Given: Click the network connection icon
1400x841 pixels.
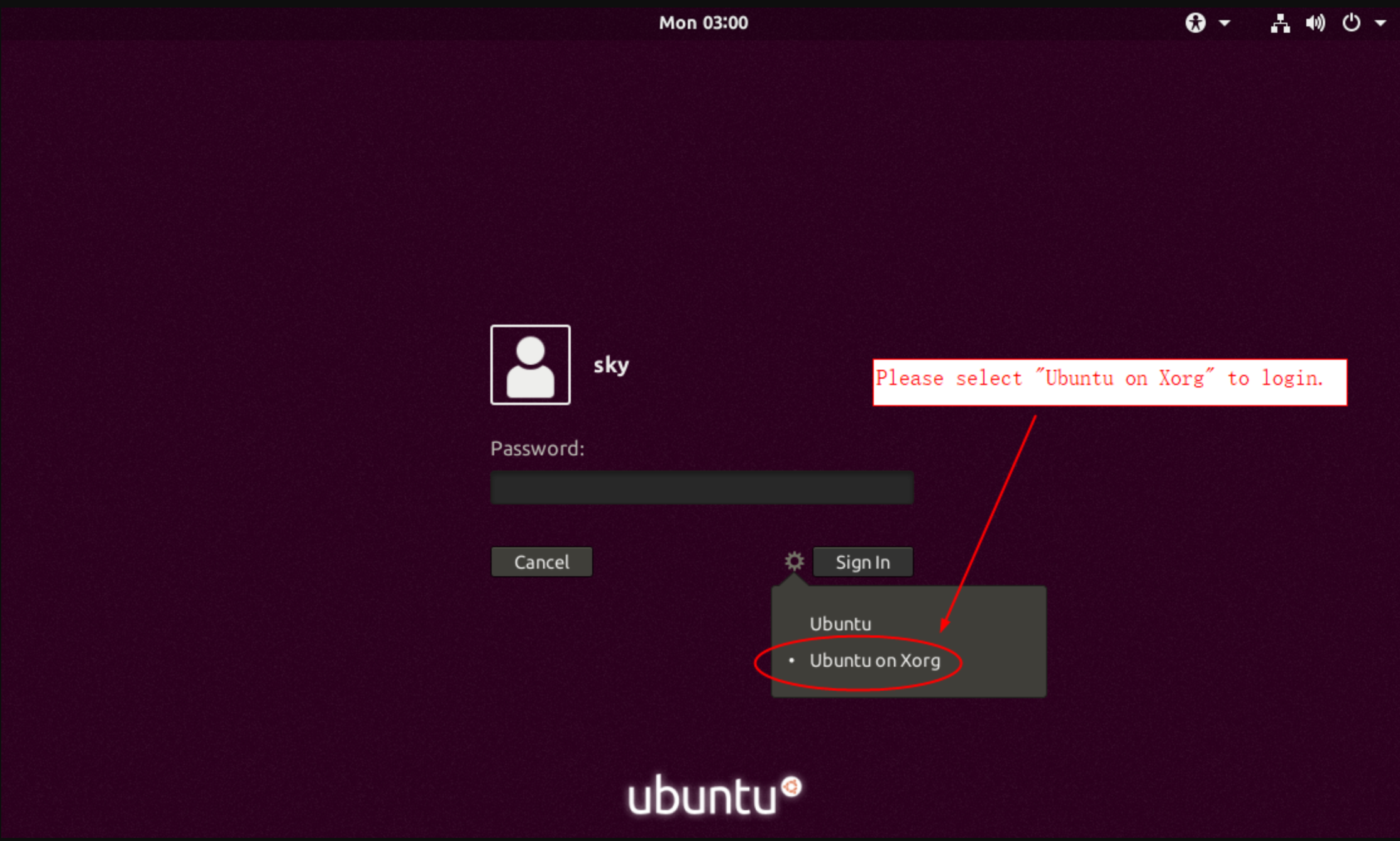Looking at the screenshot, I should (1281, 23).
